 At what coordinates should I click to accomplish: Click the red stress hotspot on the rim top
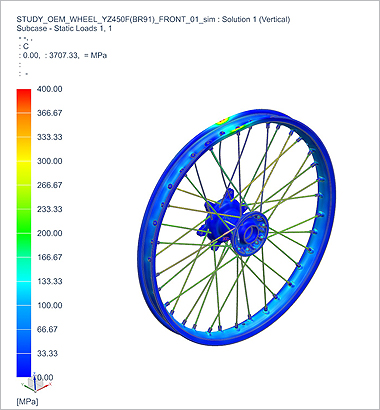223,120
